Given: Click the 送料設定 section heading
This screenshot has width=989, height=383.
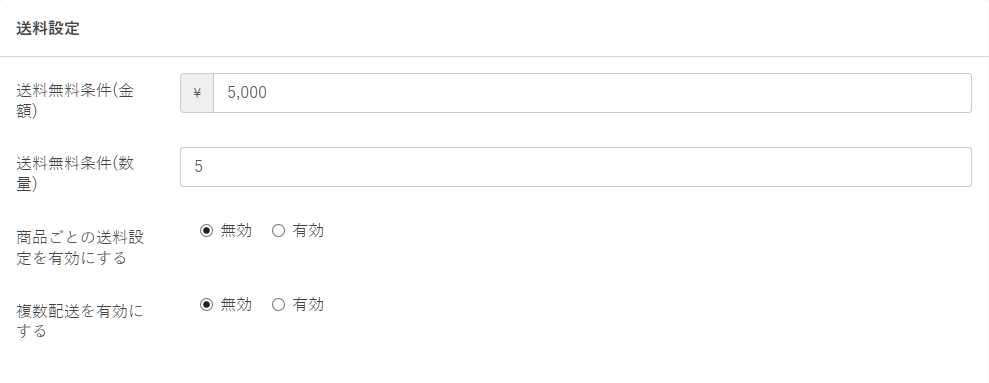Looking at the screenshot, I should [x=48, y=29].
